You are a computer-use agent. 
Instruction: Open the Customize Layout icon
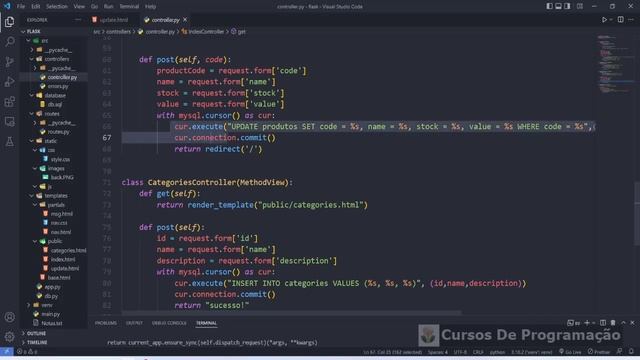(x=580, y=6)
